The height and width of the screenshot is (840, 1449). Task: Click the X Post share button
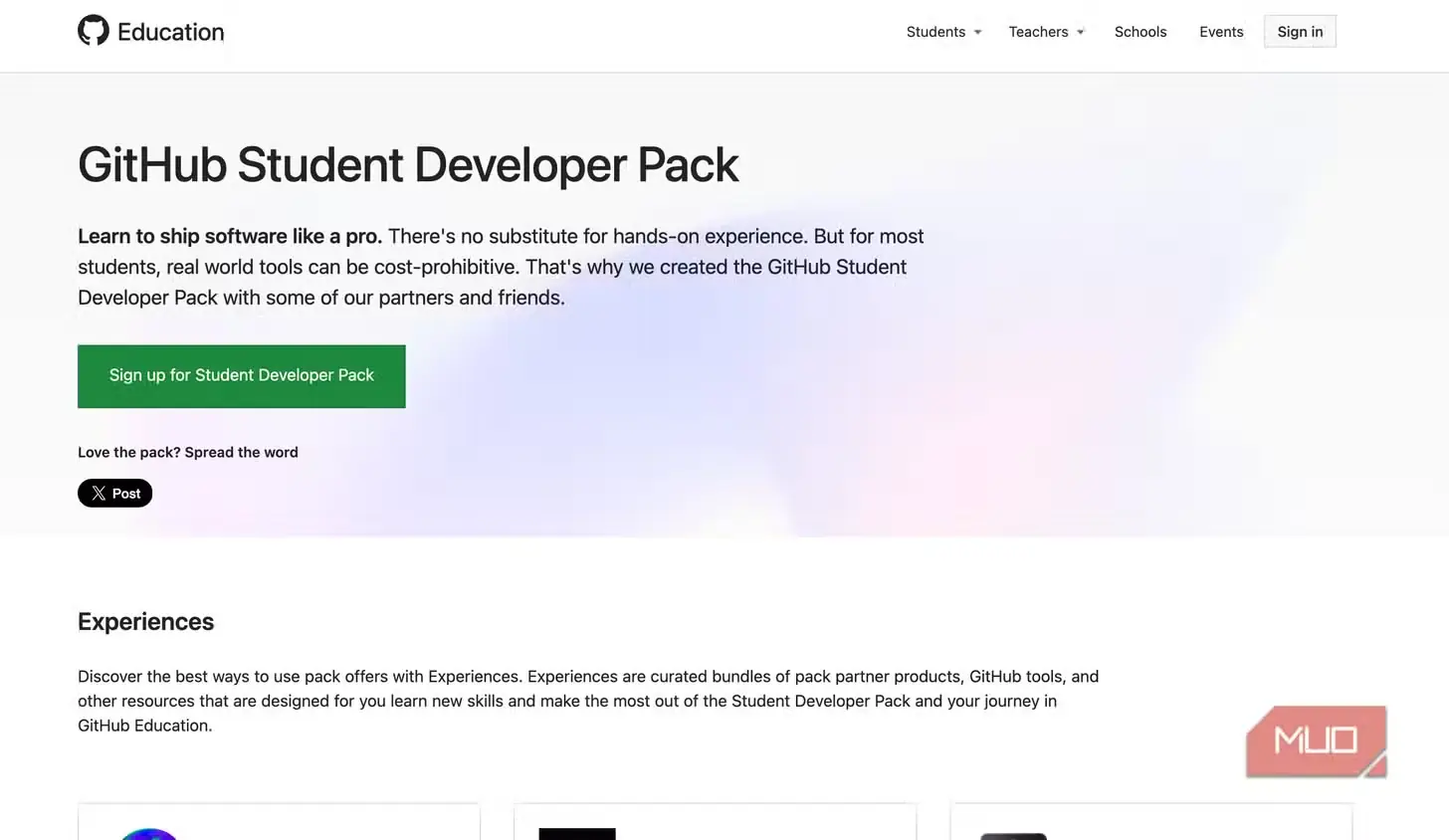(115, 494)
